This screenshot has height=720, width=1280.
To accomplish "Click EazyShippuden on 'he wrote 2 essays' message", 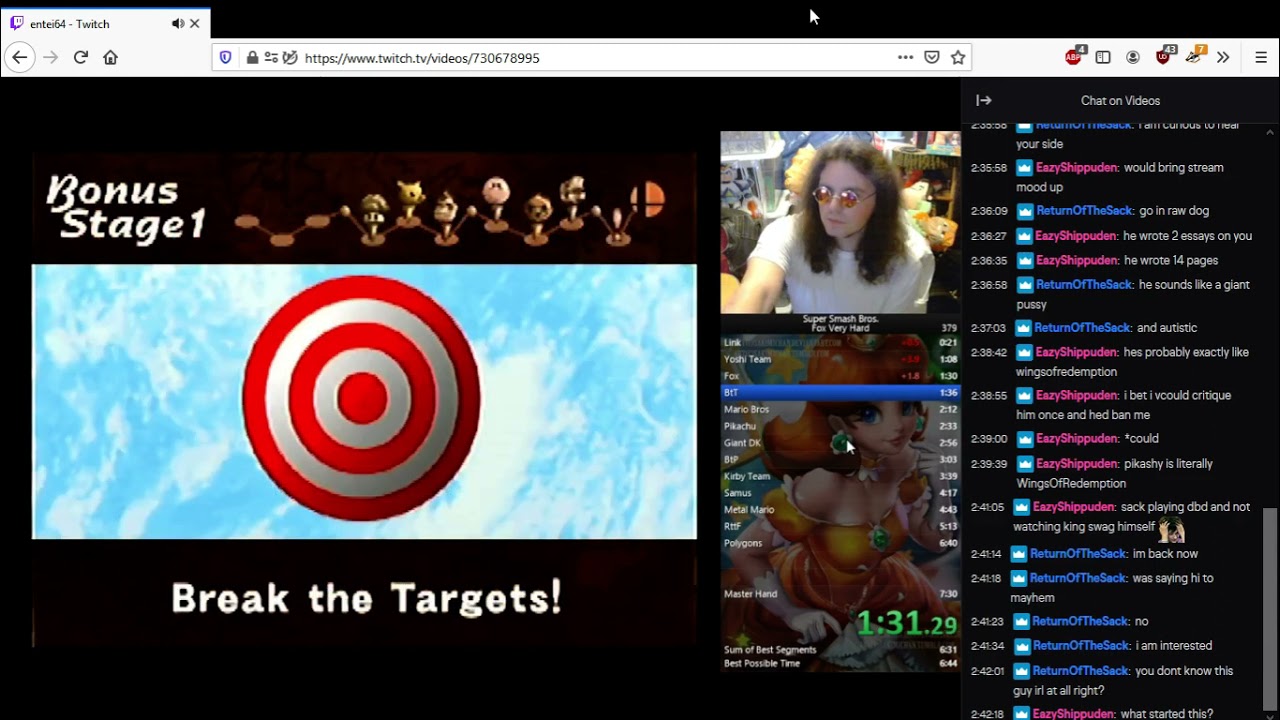I will (1076, 236).
